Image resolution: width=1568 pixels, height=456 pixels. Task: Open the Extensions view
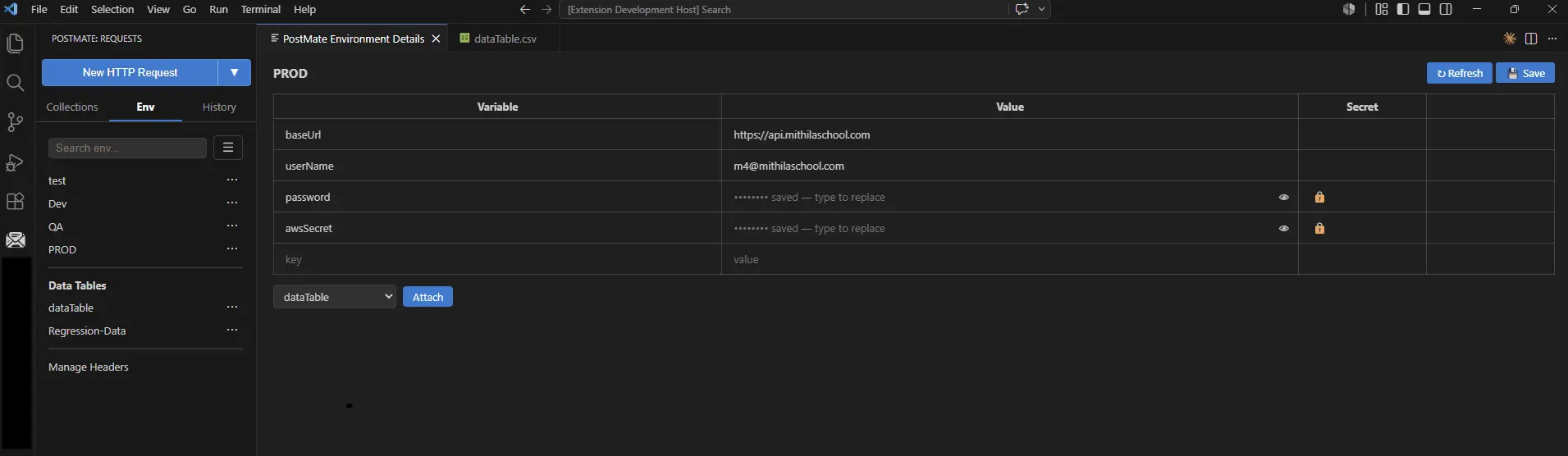coord(15,201)
